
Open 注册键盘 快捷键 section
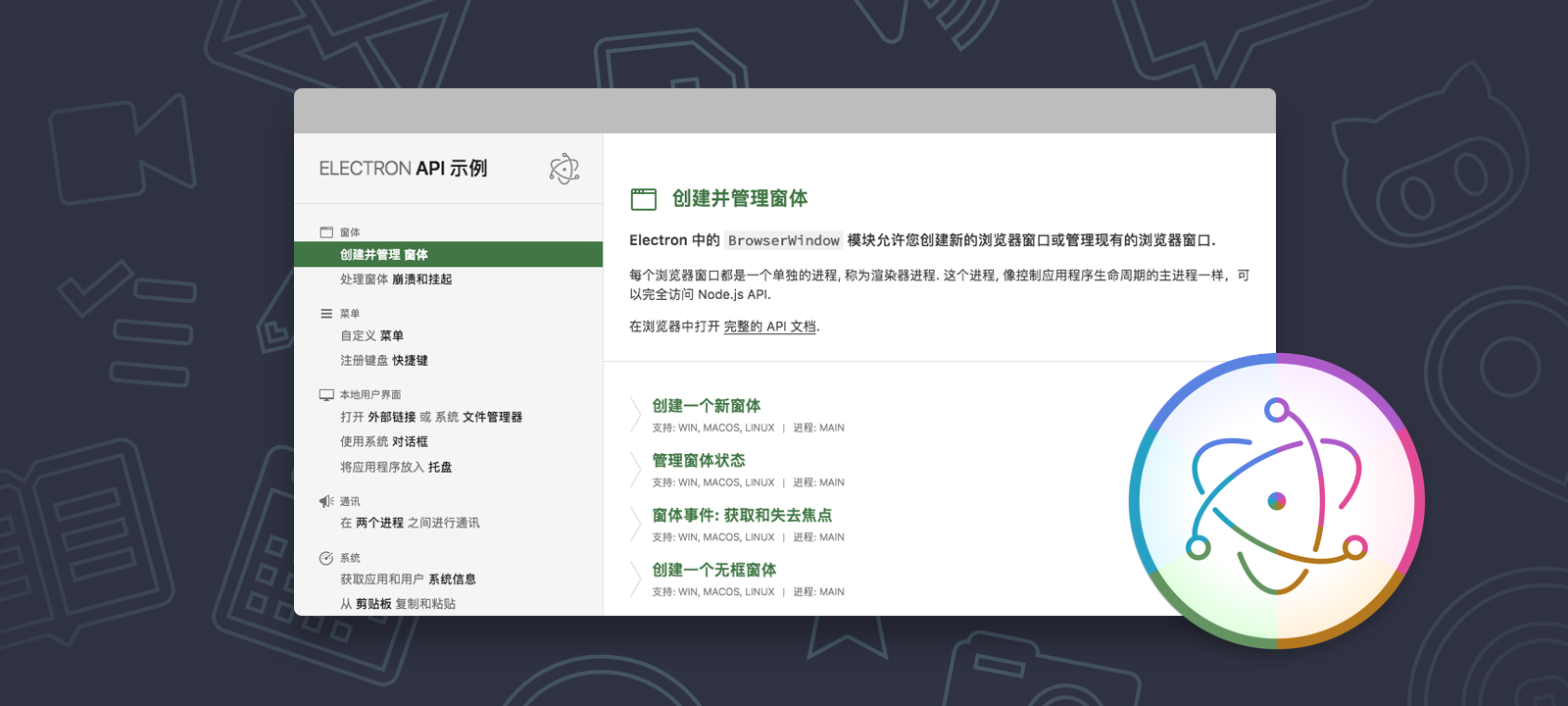384,361
